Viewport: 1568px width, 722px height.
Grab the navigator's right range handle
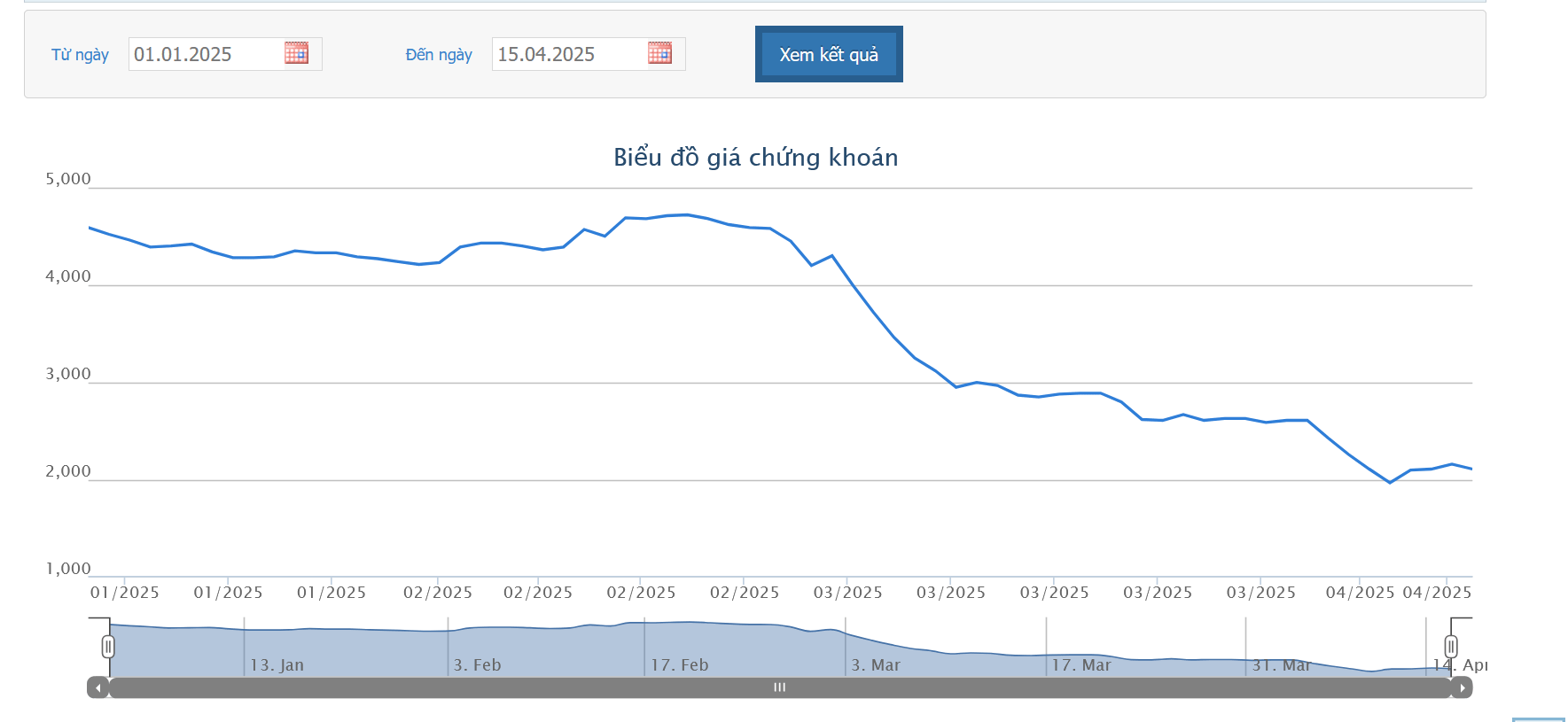click(x=1451, y=647)
